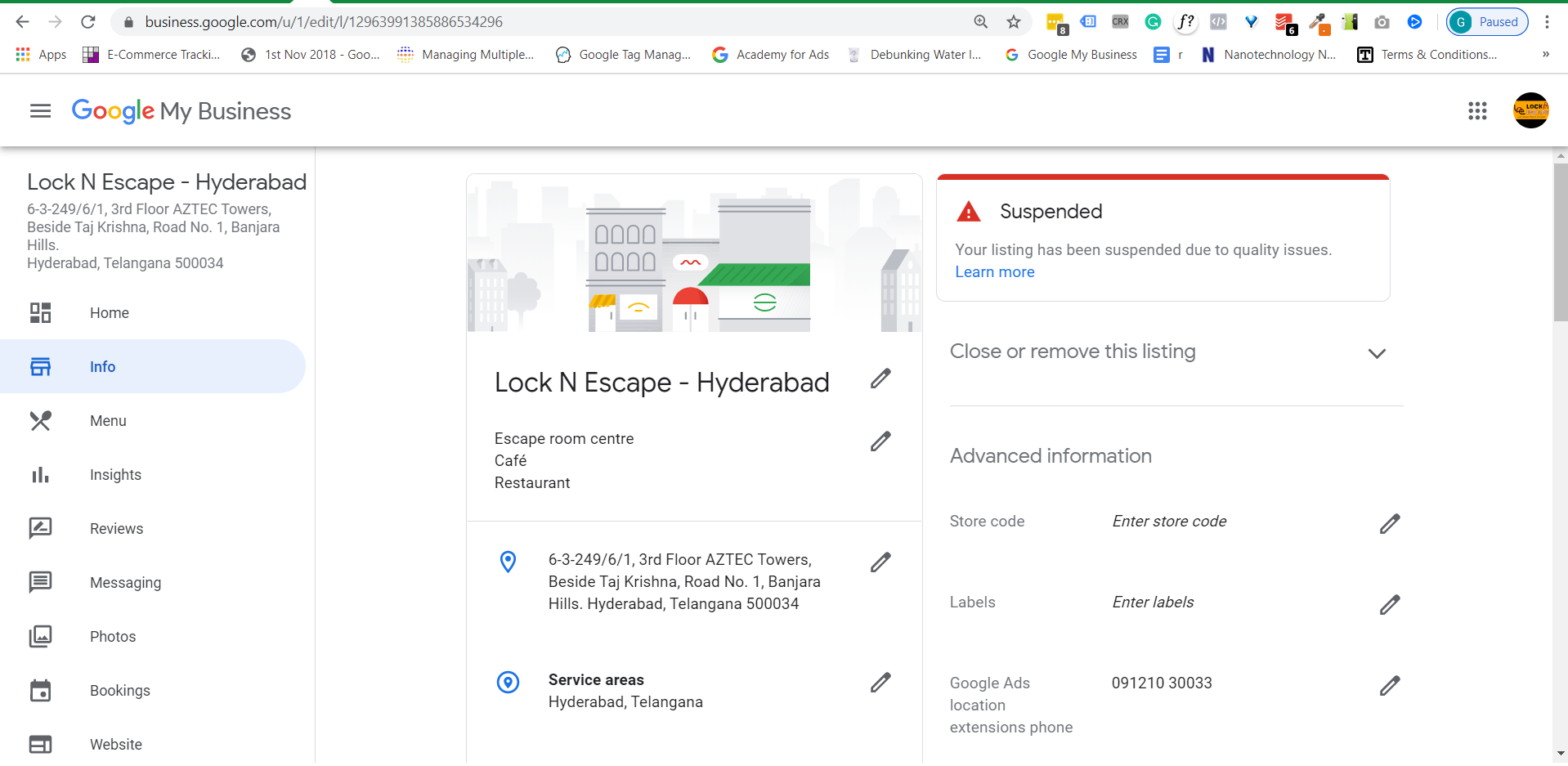Click the Learn more suspension link
The height and width of the screenshot is (766, 1568).
click(995, 272)
